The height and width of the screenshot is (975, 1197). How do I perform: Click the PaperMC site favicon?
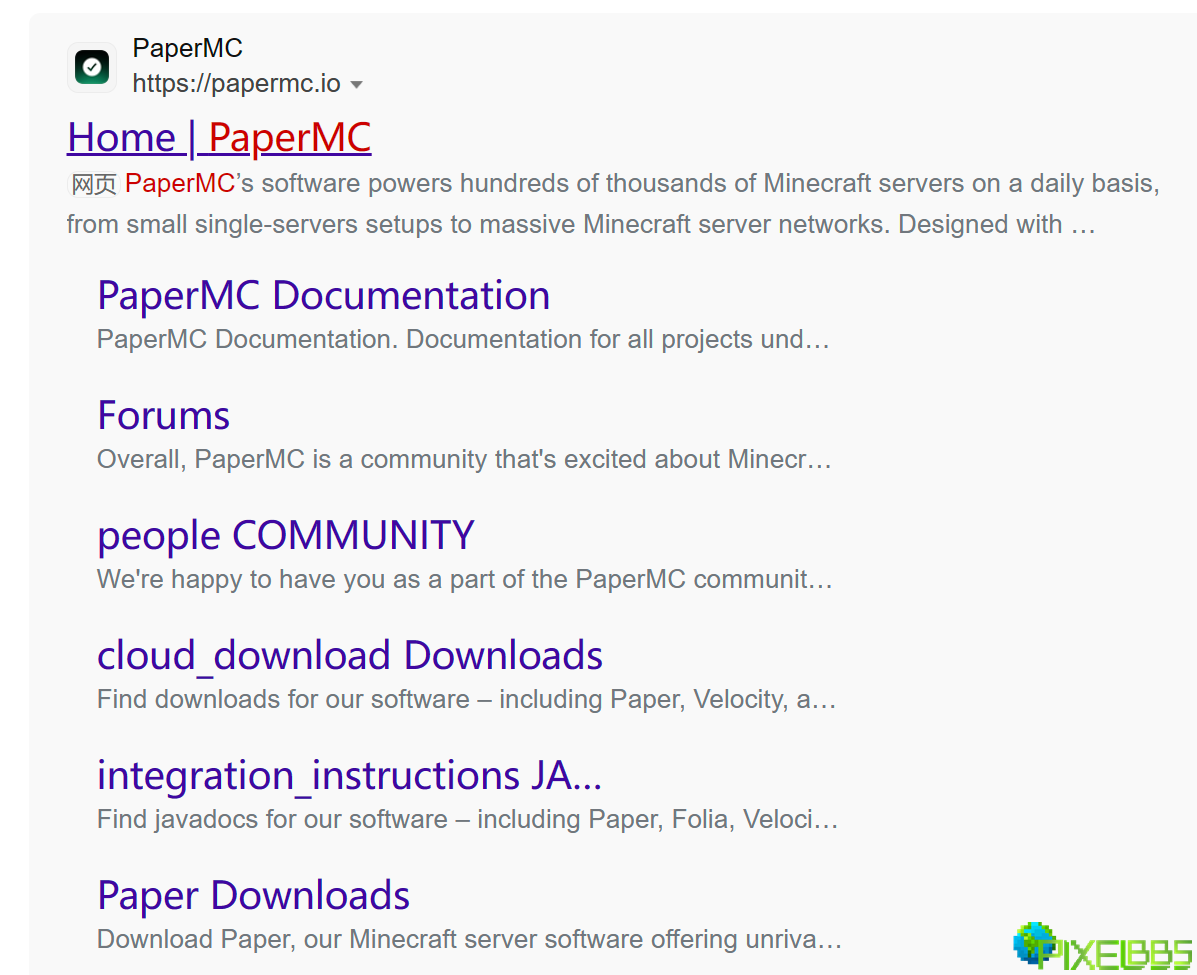coord(92,67)
